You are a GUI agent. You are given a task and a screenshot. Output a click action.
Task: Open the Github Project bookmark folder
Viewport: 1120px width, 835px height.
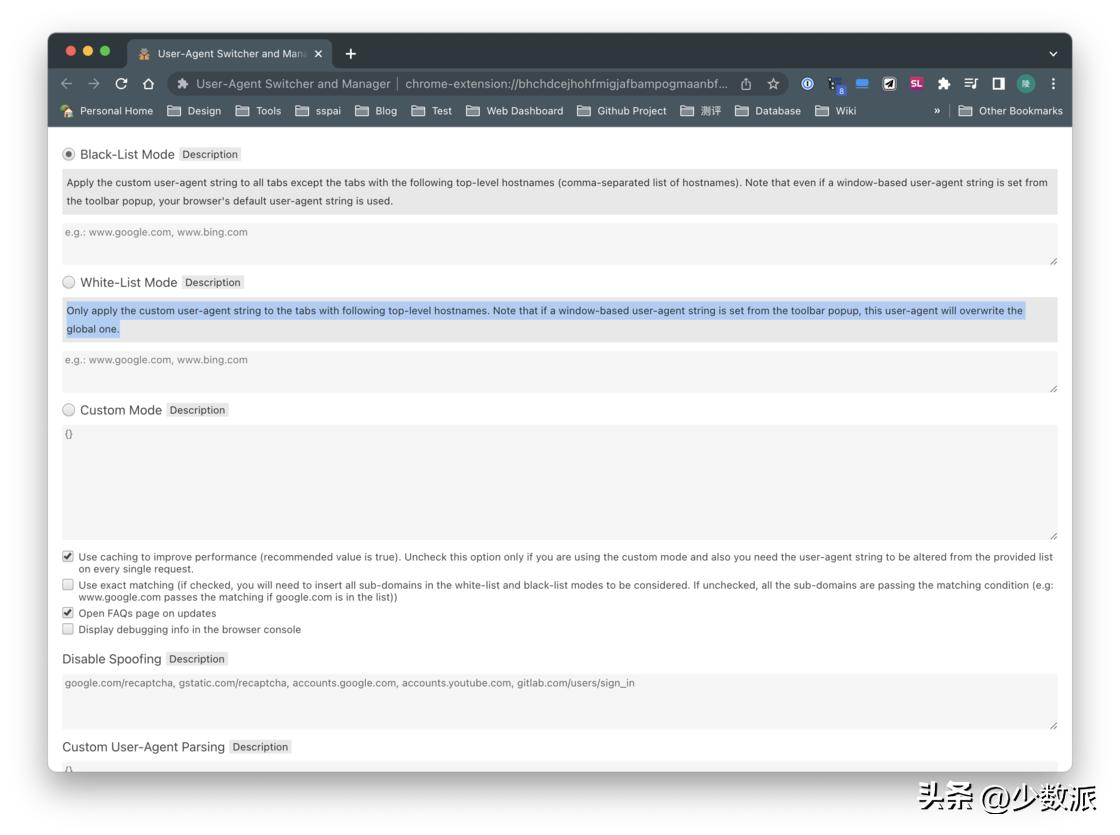pos(621,111)
